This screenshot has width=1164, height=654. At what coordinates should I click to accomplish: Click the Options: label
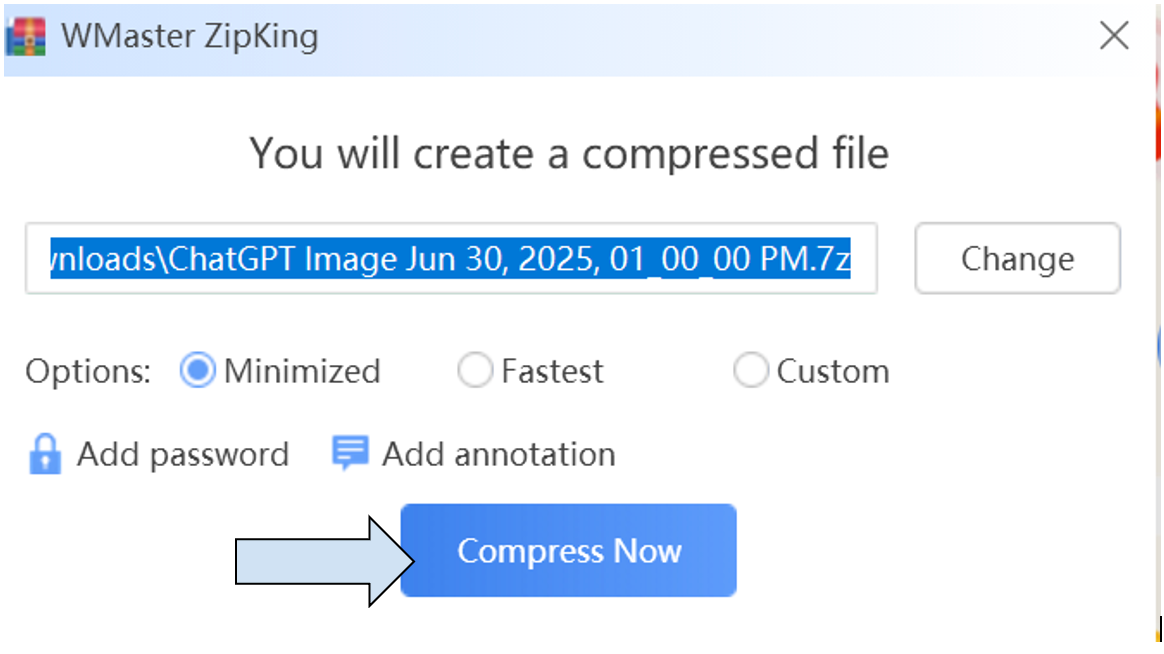(x=88, y=372)
